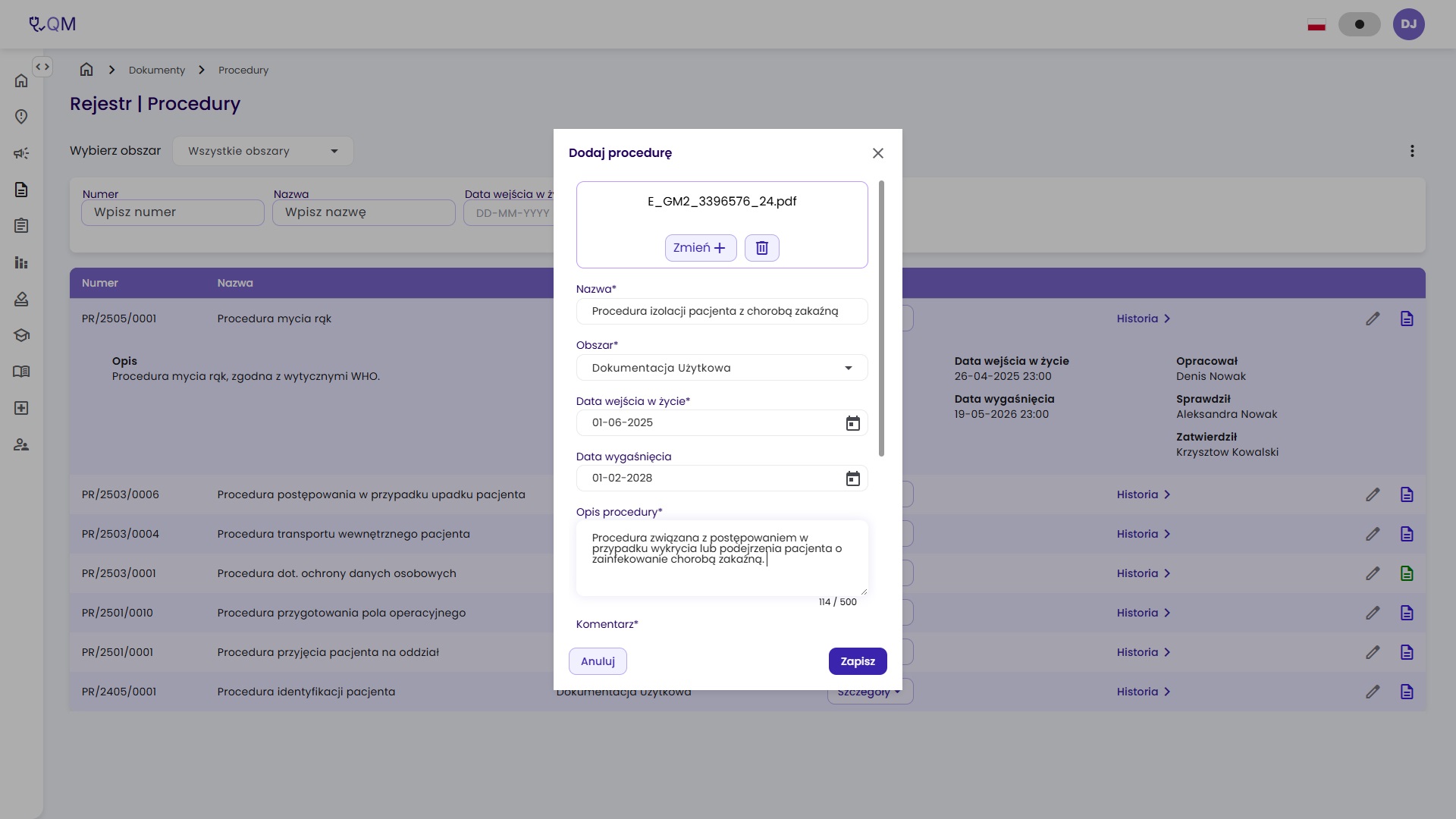The image size is (1456, 819).
Task: Open the open book sidebar icon
Action: (21, 372)
